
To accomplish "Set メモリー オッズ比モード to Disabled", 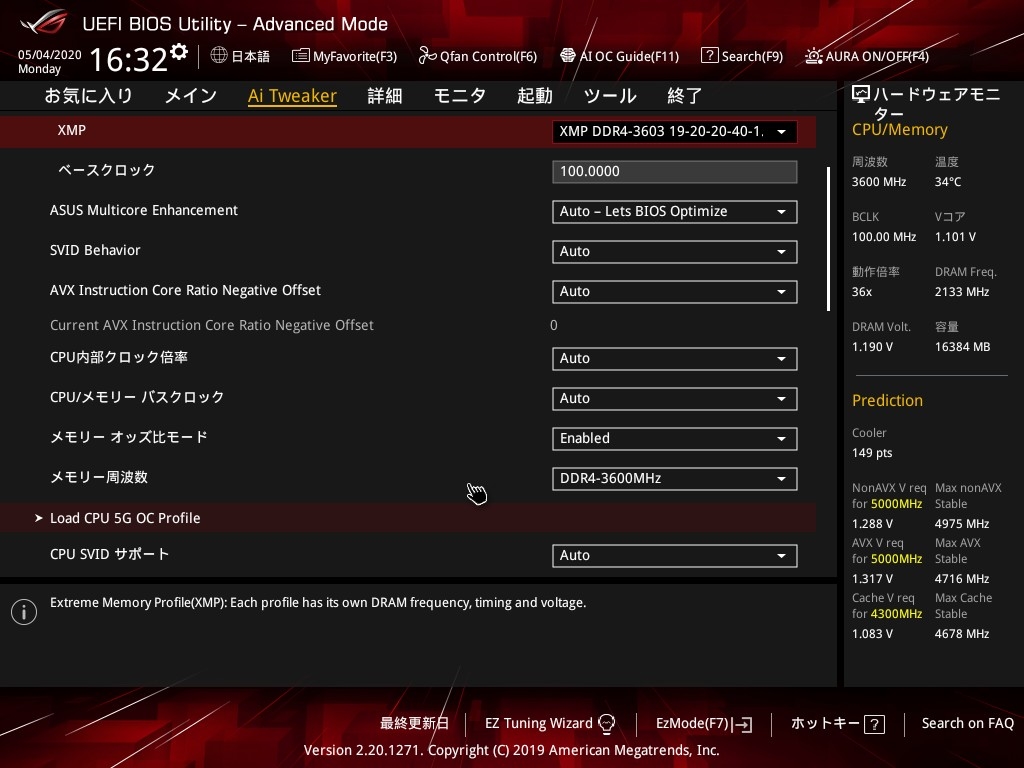I will (674, 438).
